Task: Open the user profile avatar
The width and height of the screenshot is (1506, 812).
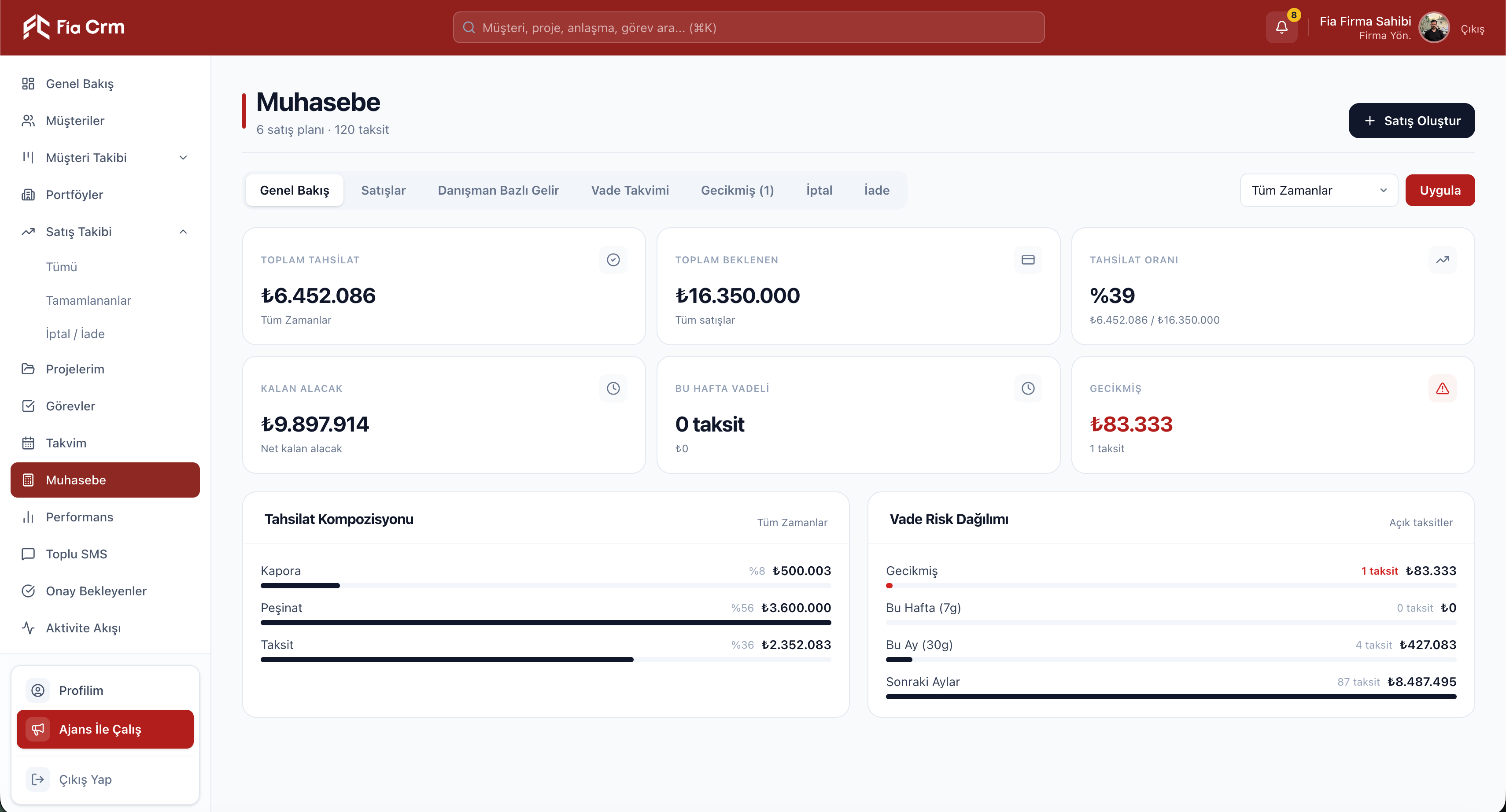Action: pos(1434,27)
